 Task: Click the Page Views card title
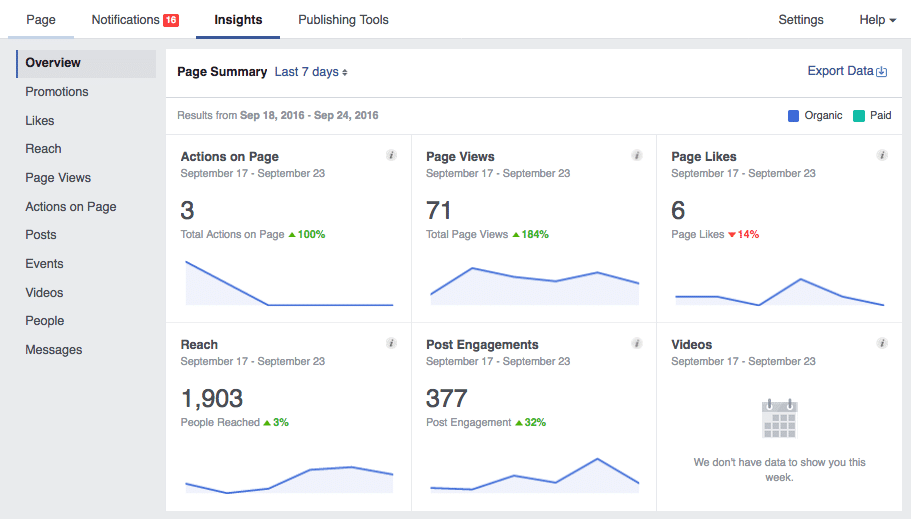(460, 156)
